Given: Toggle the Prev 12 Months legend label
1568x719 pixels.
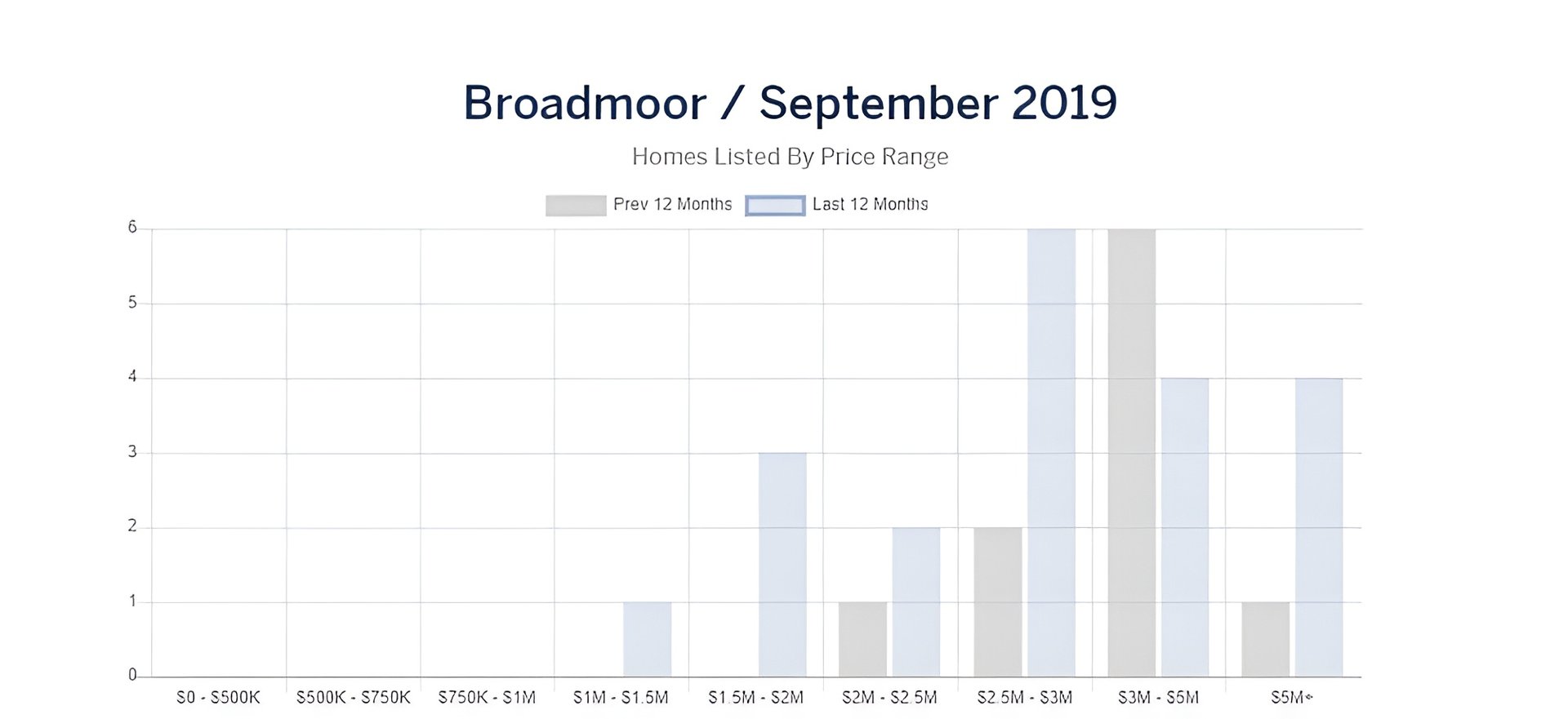Looking at the screenshot, I should coord(672,205).
